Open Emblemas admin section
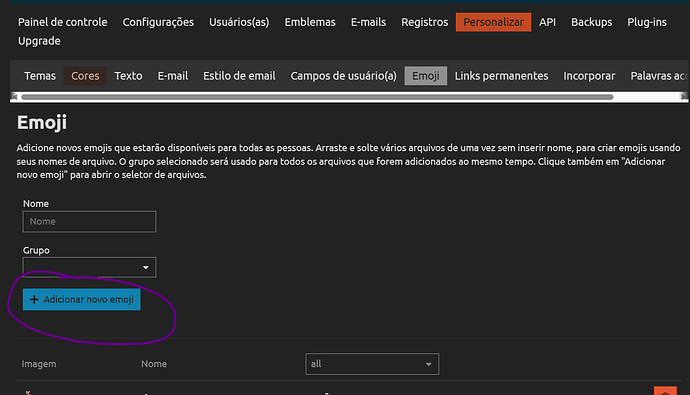Image resolution: width=690 pixels, height=395 pixels. (x=310, y=22)
